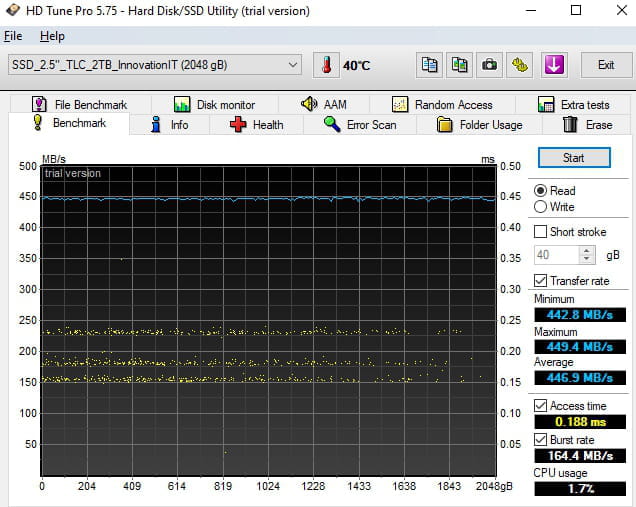The image size is (636, 507).
Task: Click the Average value 446.9 MB/s
Action: click(x=580, y=378)
